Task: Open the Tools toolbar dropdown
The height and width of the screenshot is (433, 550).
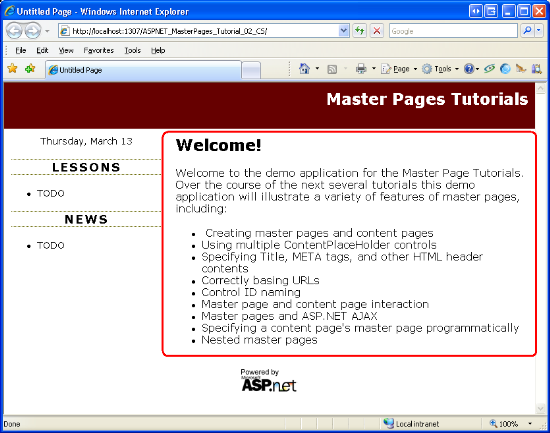Action: coord(440,69)
